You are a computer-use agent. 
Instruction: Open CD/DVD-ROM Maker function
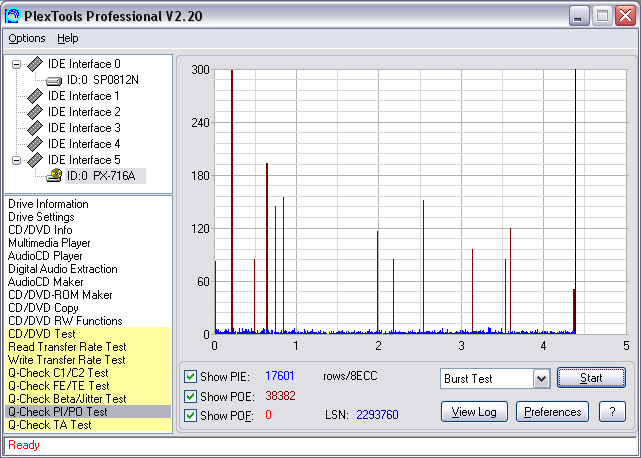pos(60,295)
